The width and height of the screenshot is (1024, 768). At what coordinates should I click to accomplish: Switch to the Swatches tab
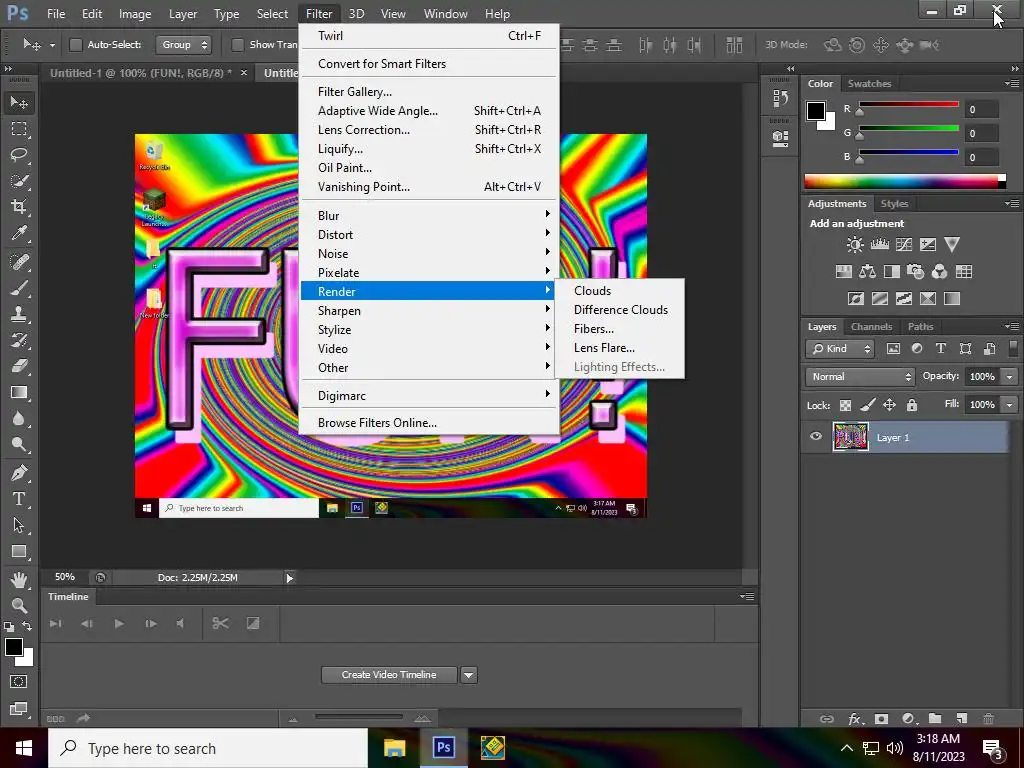tap(869, 84)
